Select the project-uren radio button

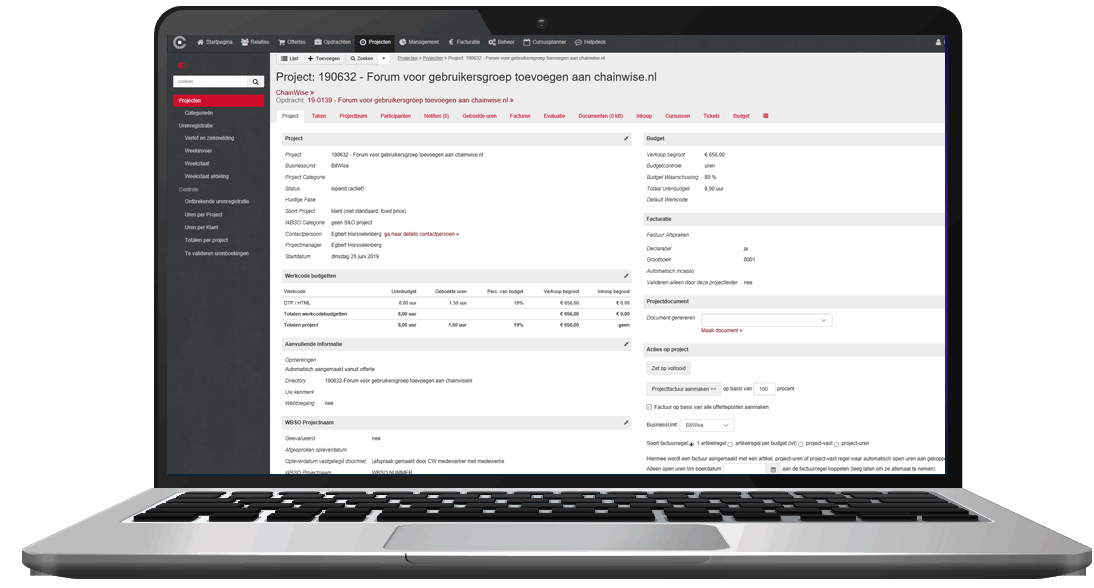(x=837, y=444)
